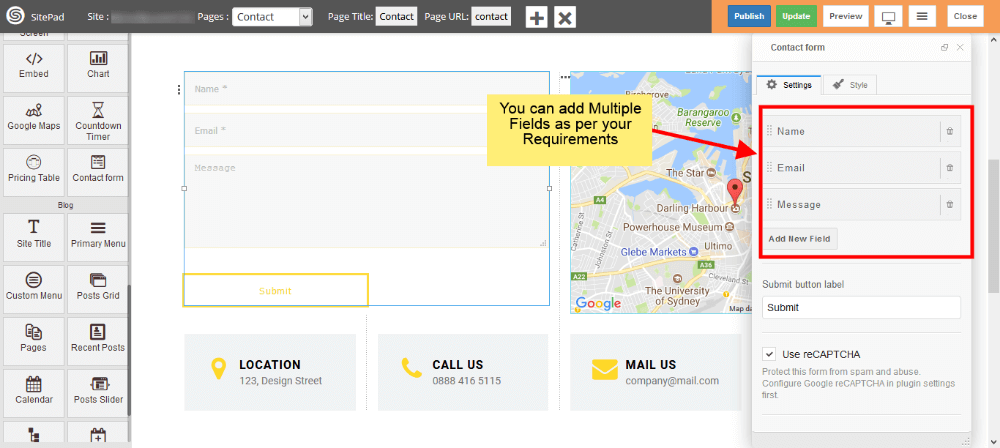Click the Email field drag handle

coord(769,168)
